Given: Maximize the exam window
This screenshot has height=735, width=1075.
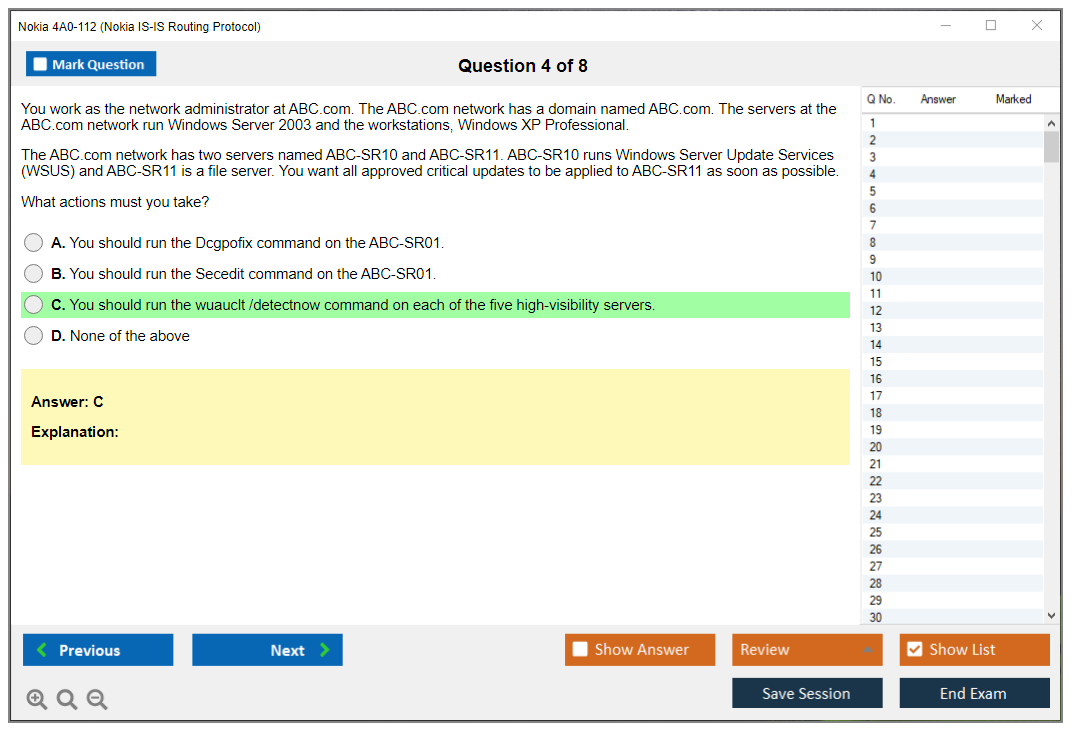Looking at the screenshot, I should (x=991, y=26).
